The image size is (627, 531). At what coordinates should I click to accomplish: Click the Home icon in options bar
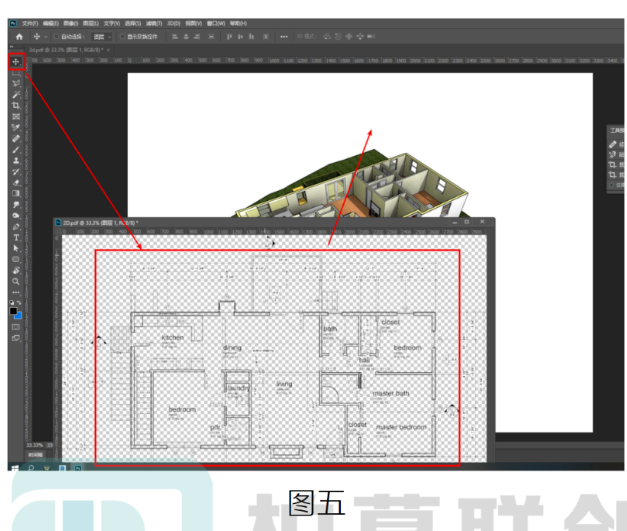(19, 37)
